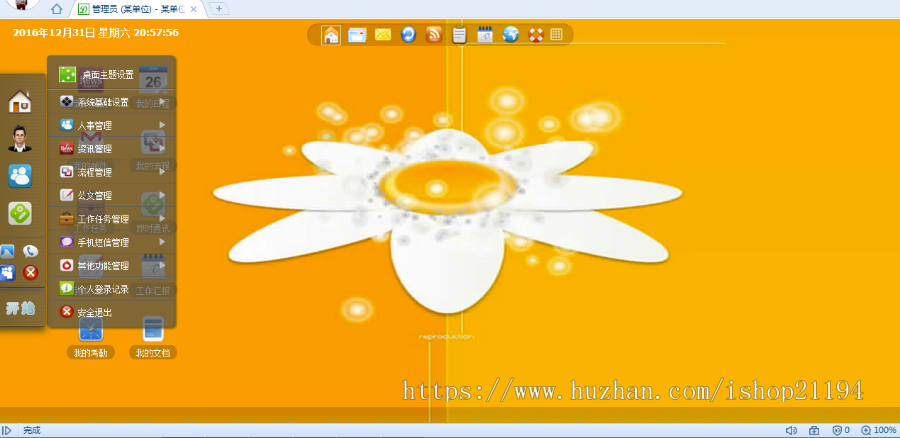
Task: Open 我的考勤 desktop shortcut
Action: tap(91, 338)
